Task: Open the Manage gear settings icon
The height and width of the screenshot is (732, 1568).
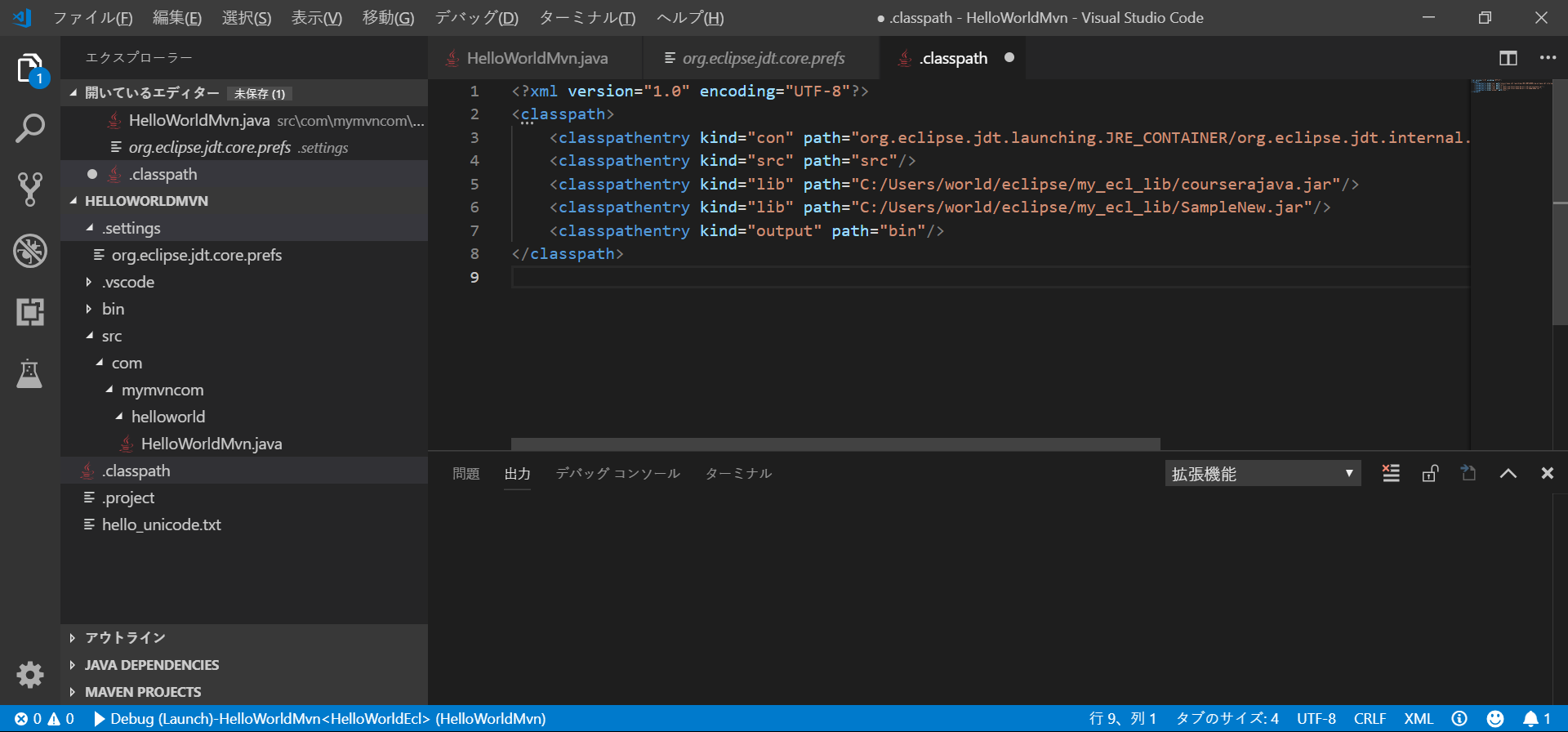Action: tap(30, 674)
